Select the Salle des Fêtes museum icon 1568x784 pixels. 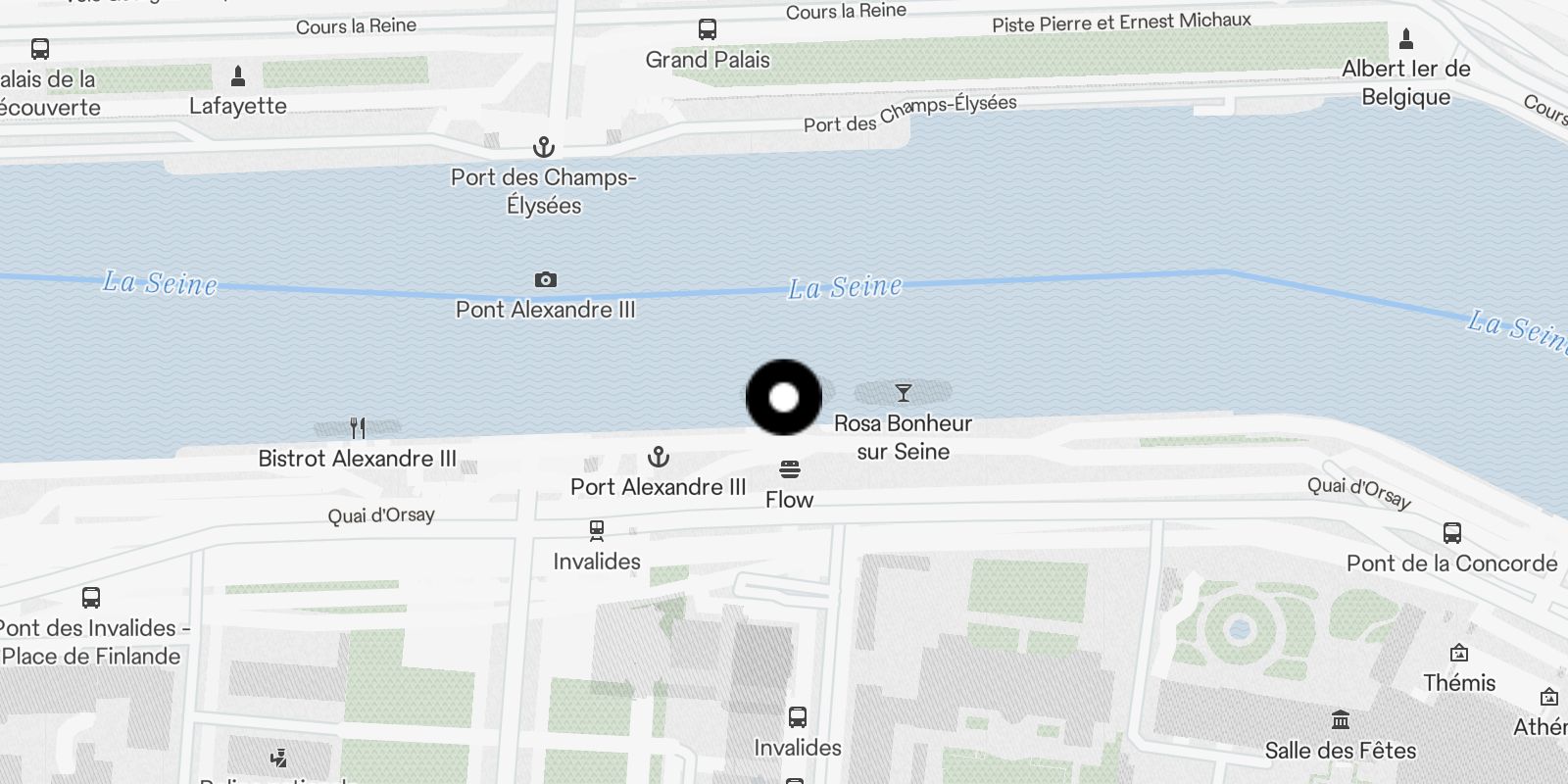click(x=1341, y=720)
